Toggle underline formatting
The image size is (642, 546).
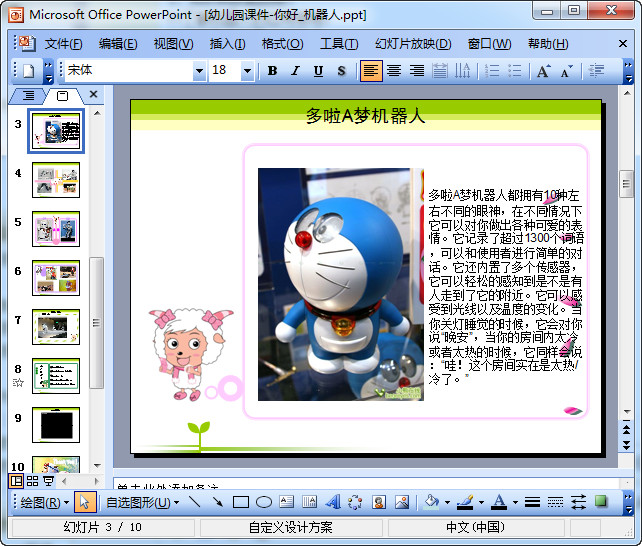pos(318,71)
